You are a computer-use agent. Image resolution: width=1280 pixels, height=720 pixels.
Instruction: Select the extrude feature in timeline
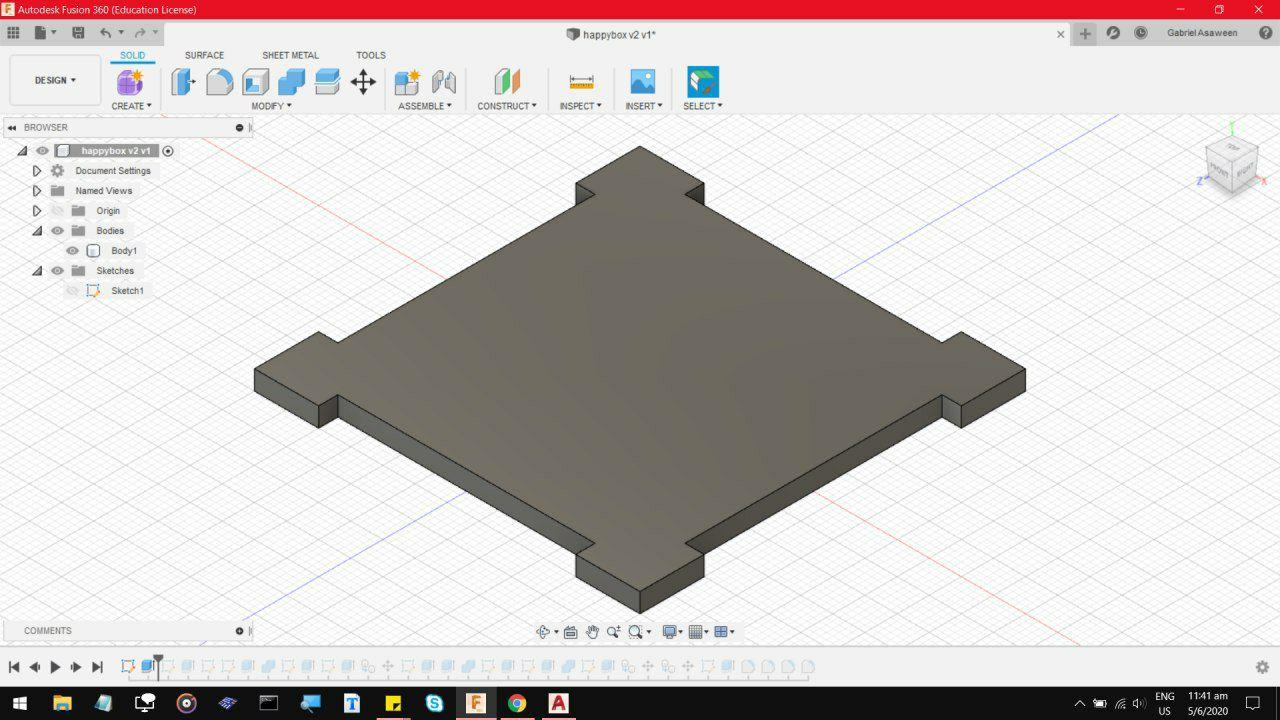click(148, 666)
